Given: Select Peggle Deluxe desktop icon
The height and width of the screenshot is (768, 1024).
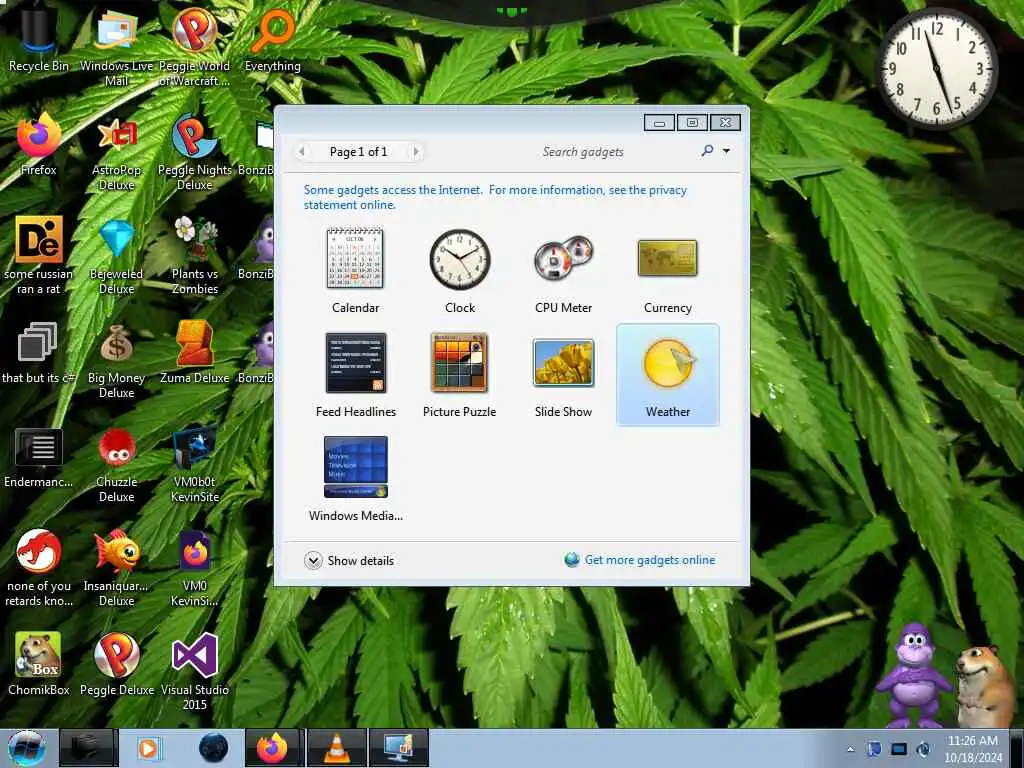Looking at the screenshot, I should 116,664.
